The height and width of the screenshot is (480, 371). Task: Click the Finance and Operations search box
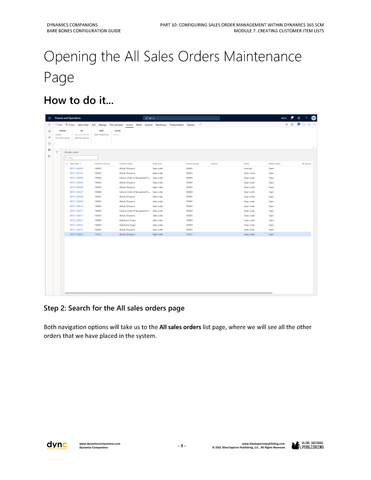point(181,118)
